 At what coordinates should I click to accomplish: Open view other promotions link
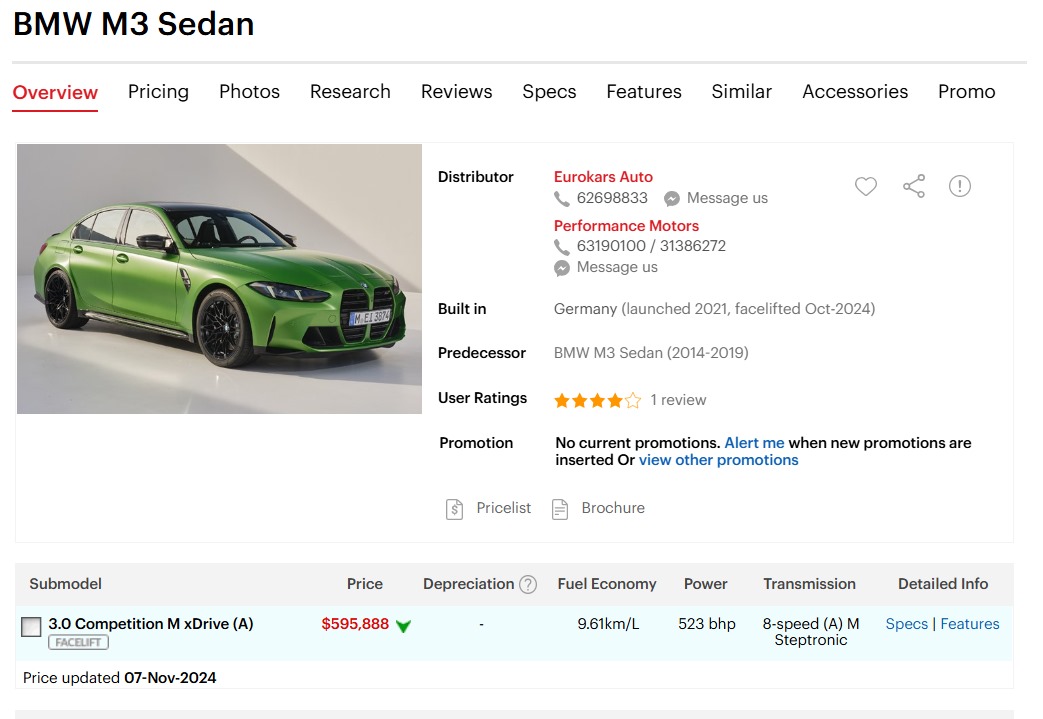pos(718,460)
